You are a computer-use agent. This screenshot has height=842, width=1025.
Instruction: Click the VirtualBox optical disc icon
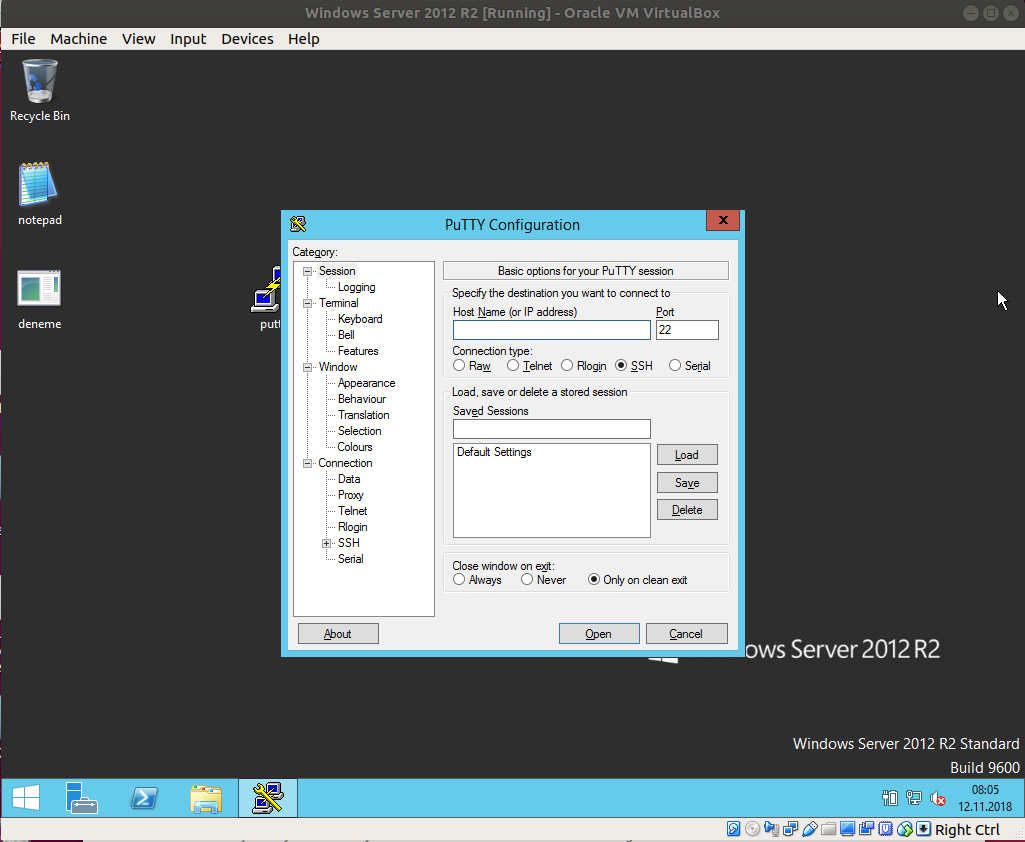click(752, 830)
